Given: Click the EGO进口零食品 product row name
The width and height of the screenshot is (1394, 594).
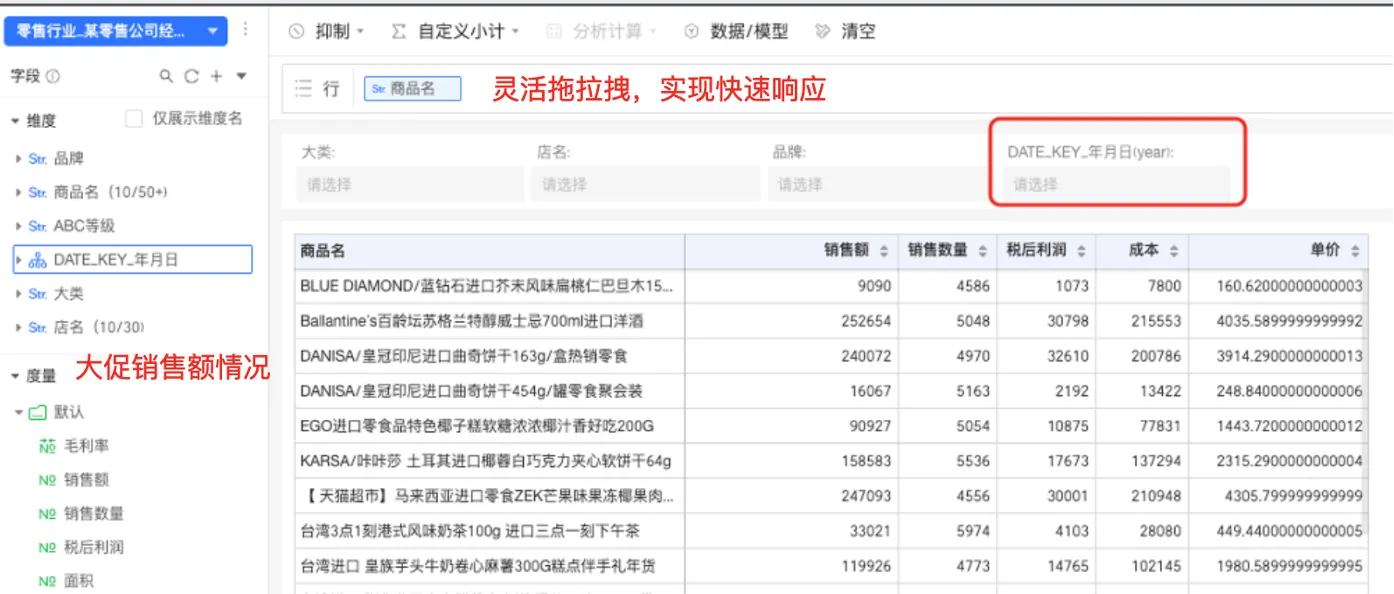Looking at the screenshot, I should tap(476, 426).
